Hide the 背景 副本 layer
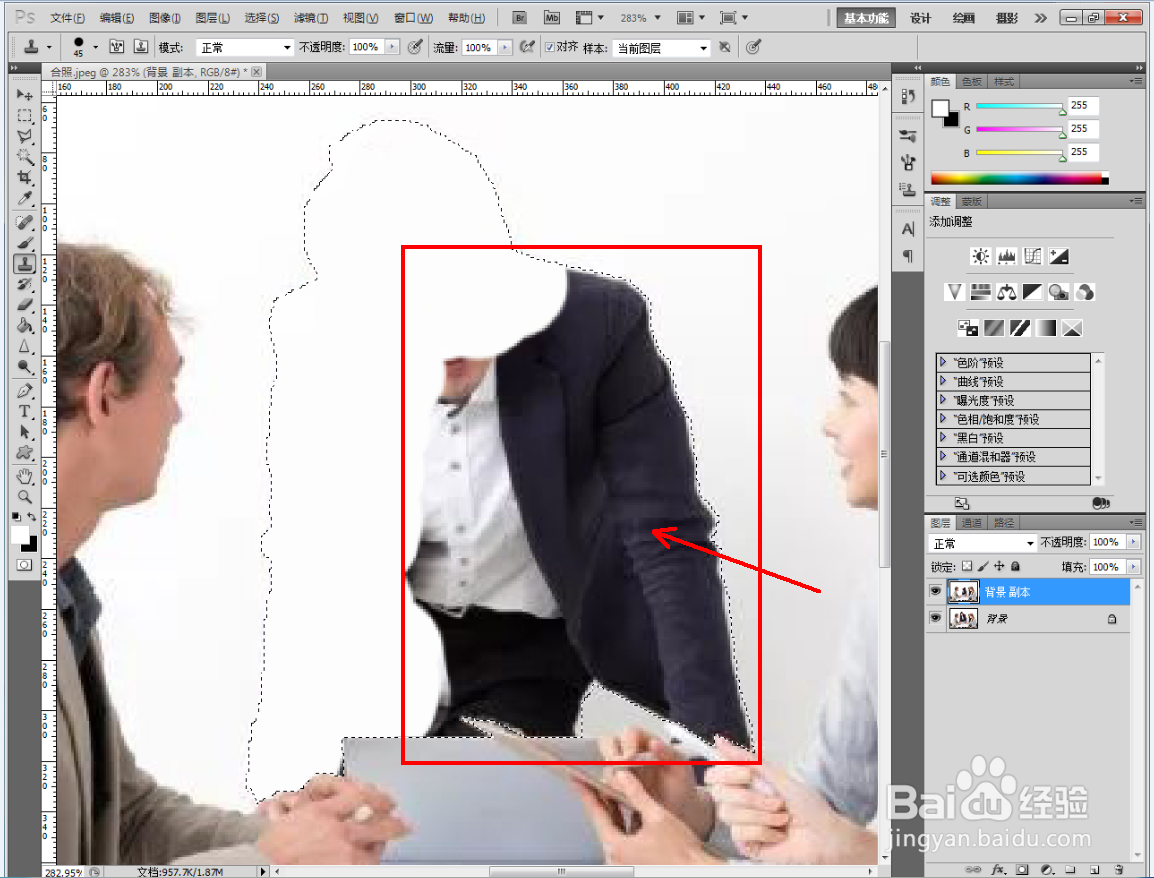This screenshot has height=878, width=1154. [935, 591]
